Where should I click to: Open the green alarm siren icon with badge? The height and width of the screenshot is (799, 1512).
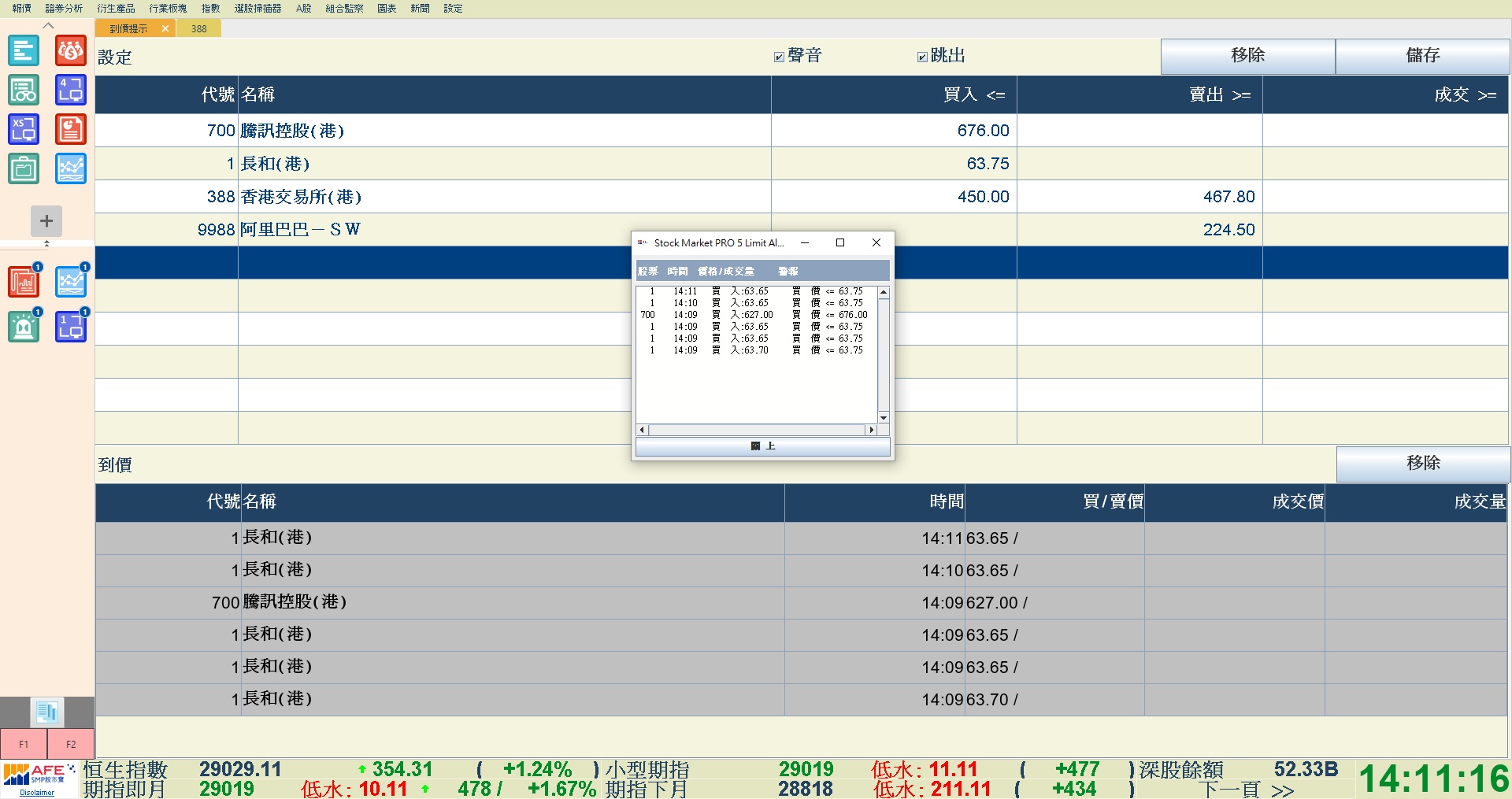coord(24,326)
